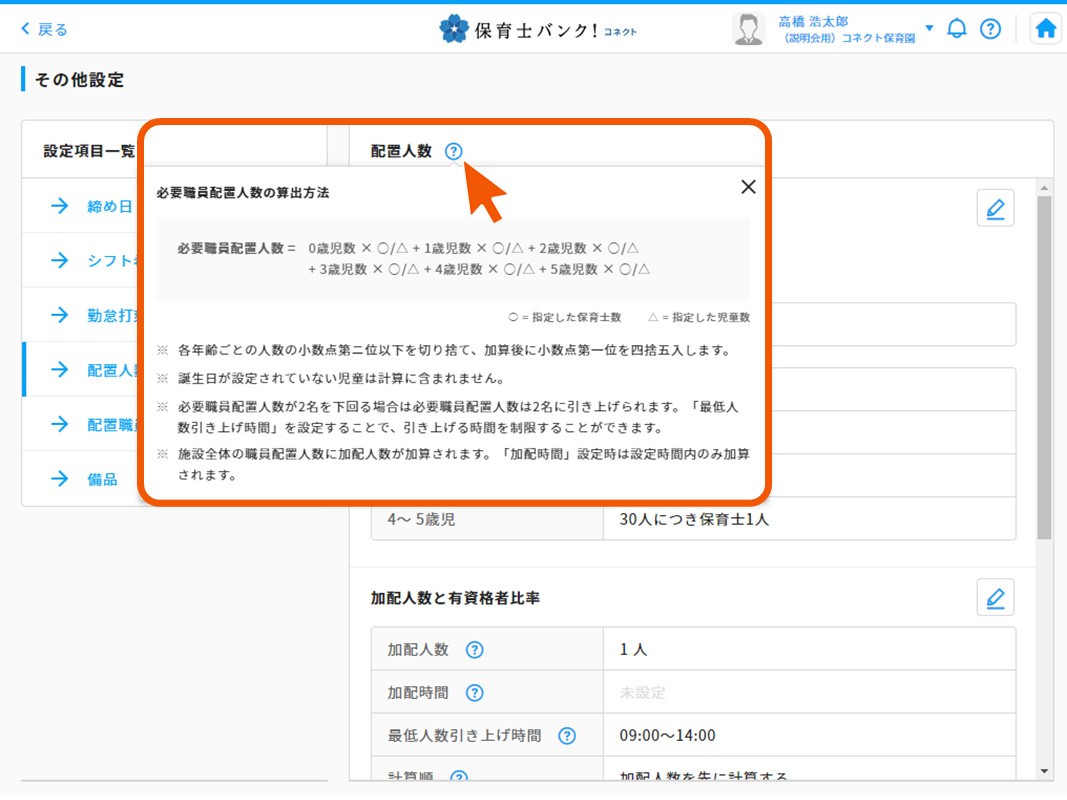Screen dimensions: 1067x800
Task: Click the help question mark icon in the header
Action: (991, 28)
